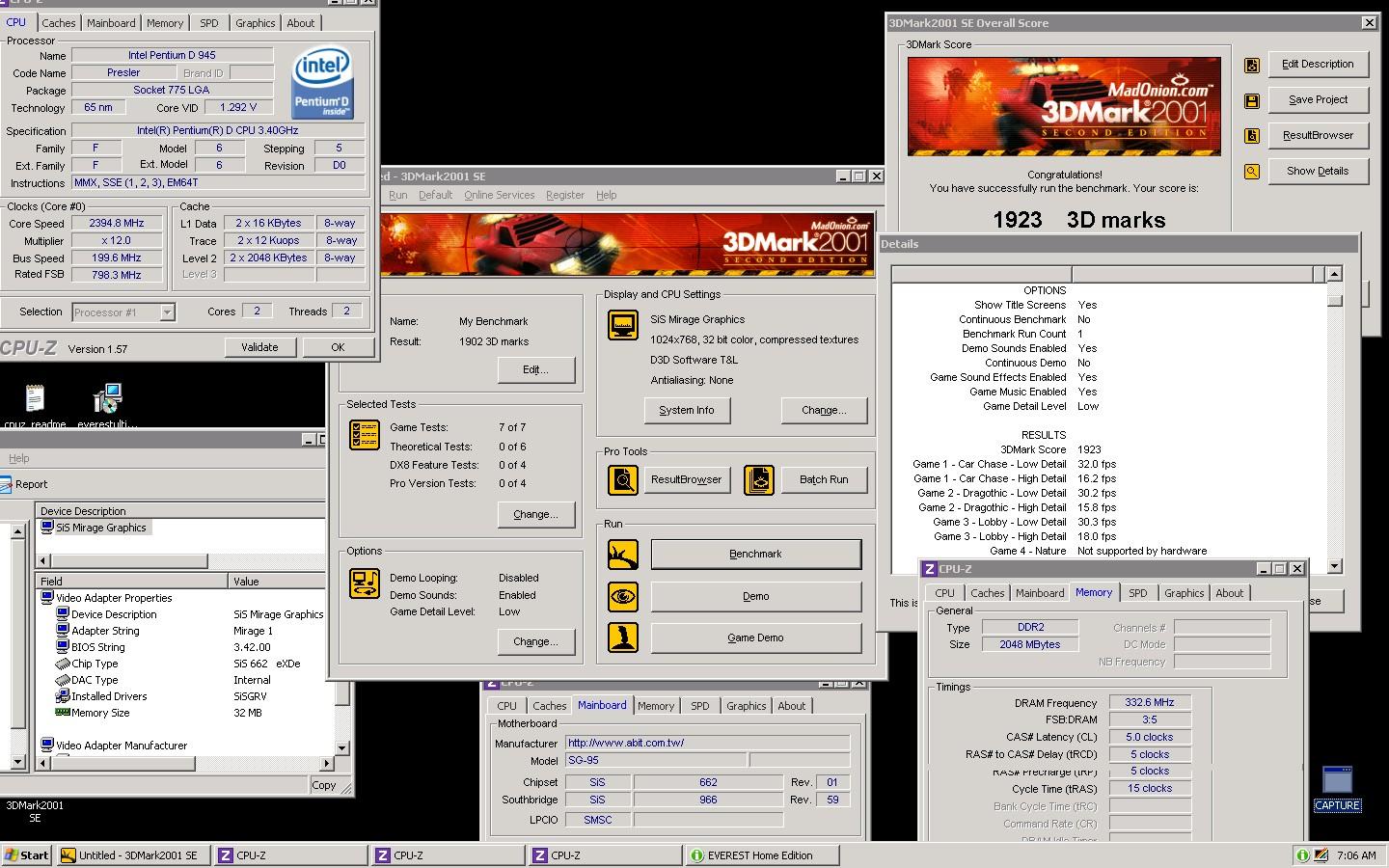
Task: Click Field column header in EVEREST
Action: point(132,582)
